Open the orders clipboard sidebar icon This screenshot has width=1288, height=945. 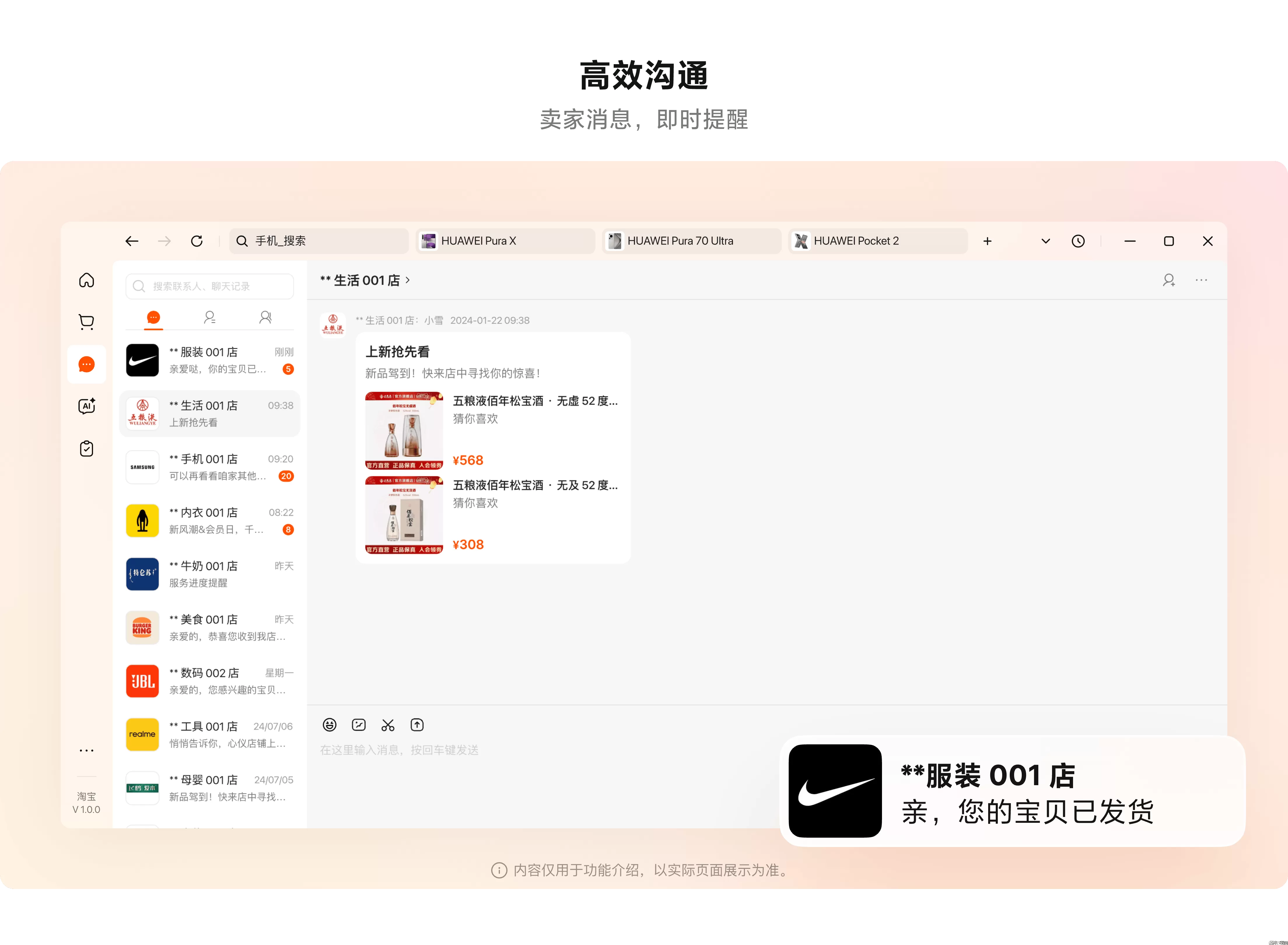tap(86, 449)
